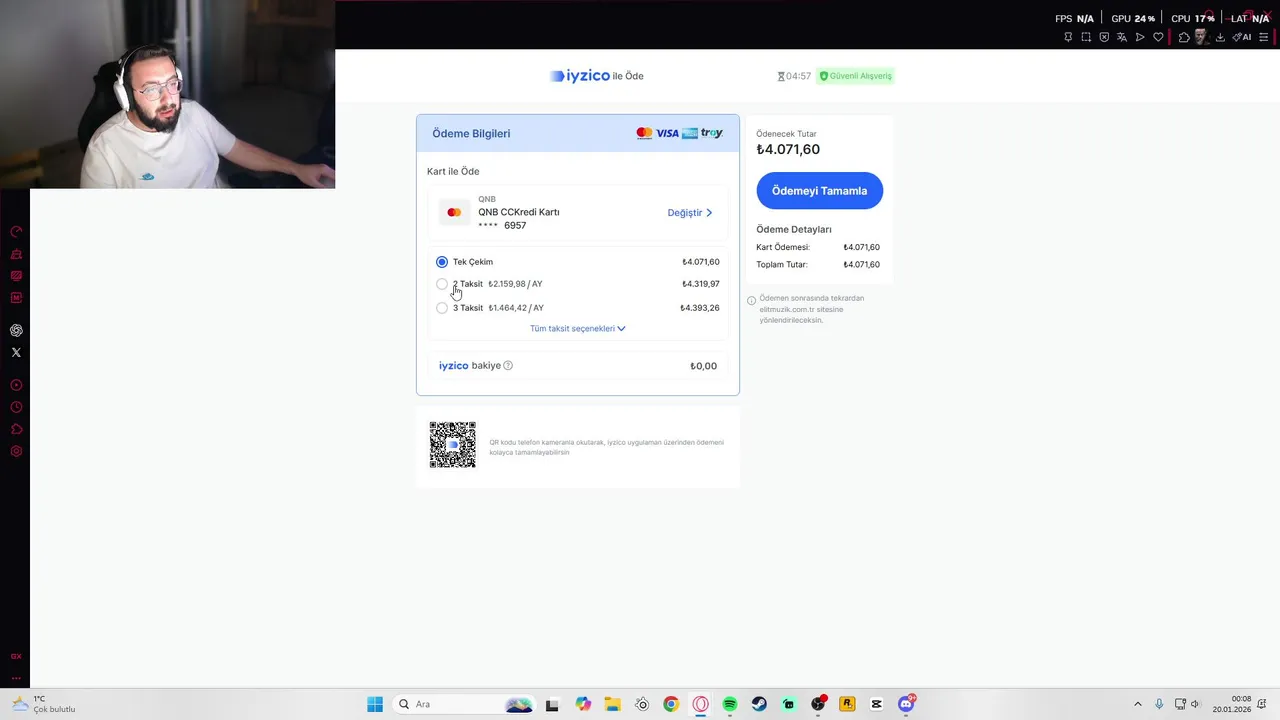Open Rockstar Games Launcher in taskbar
The image size is (1280, 720).
pos(847,704)
